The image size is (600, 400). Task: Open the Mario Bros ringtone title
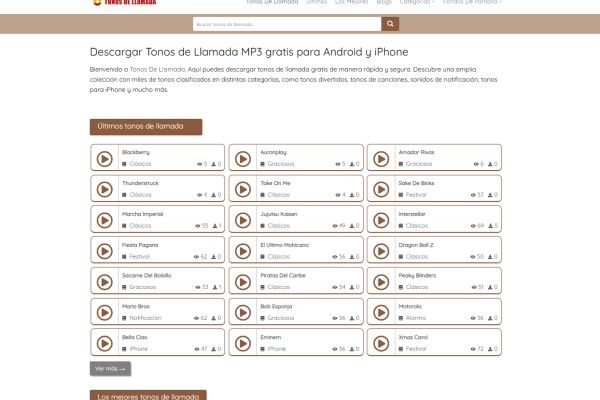[x=135, y=306]
